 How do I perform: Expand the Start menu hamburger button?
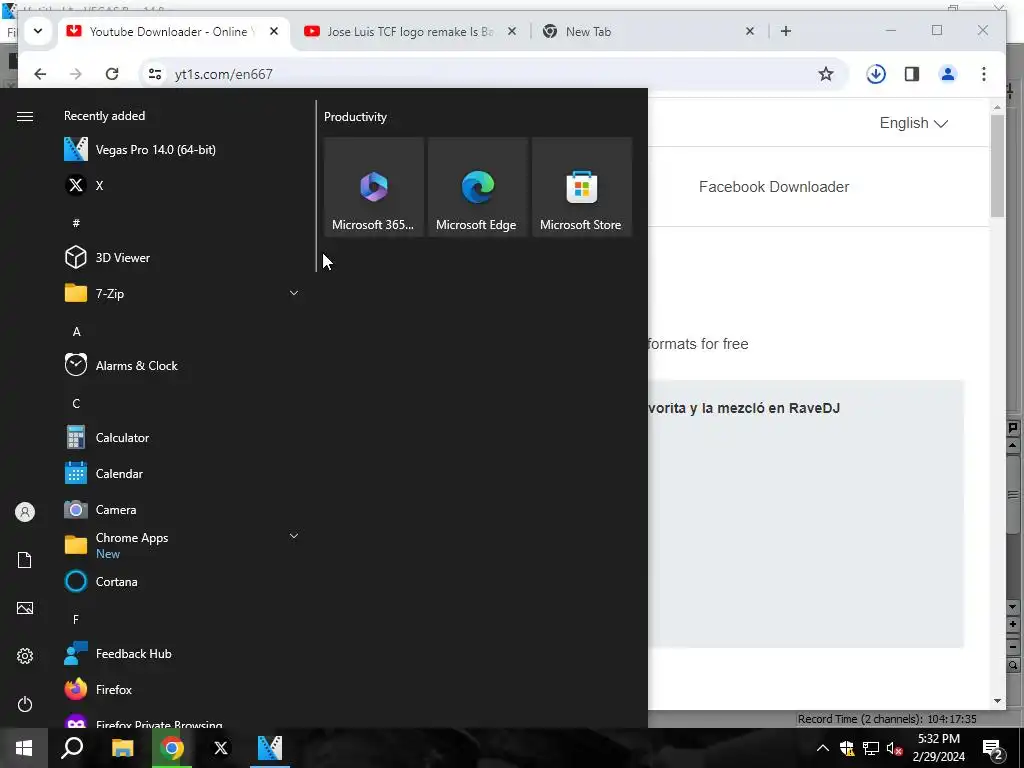[x=25, y=116]
